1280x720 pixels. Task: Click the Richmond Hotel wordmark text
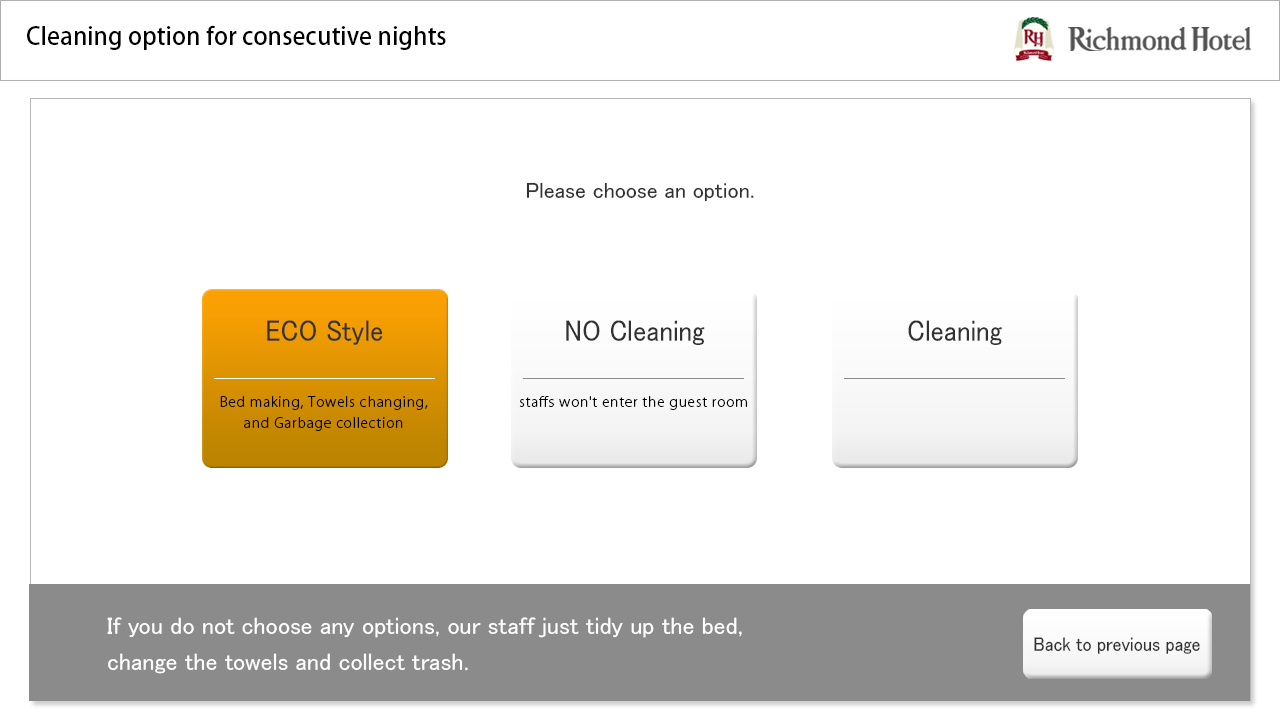pyautogui.click(x=1159, y=40)
